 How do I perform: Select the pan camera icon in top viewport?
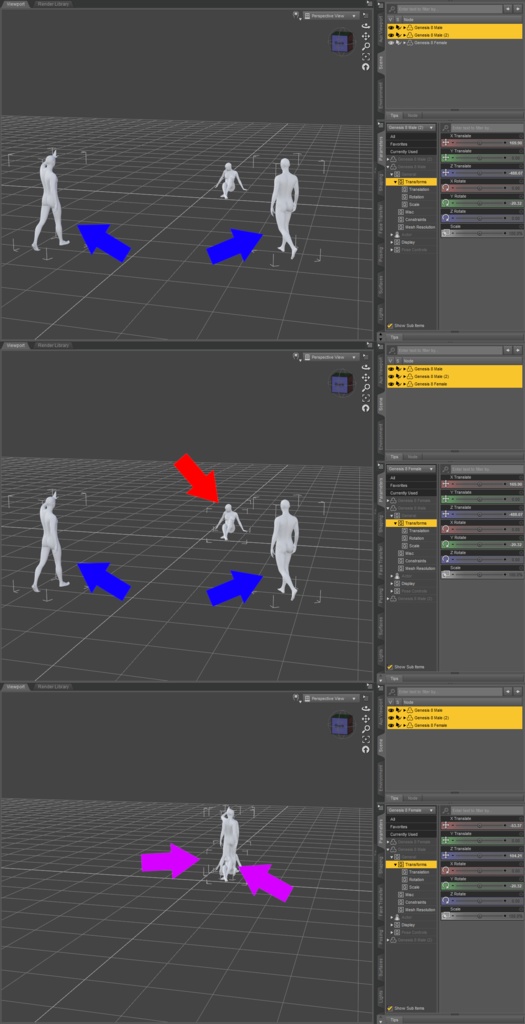366,36
